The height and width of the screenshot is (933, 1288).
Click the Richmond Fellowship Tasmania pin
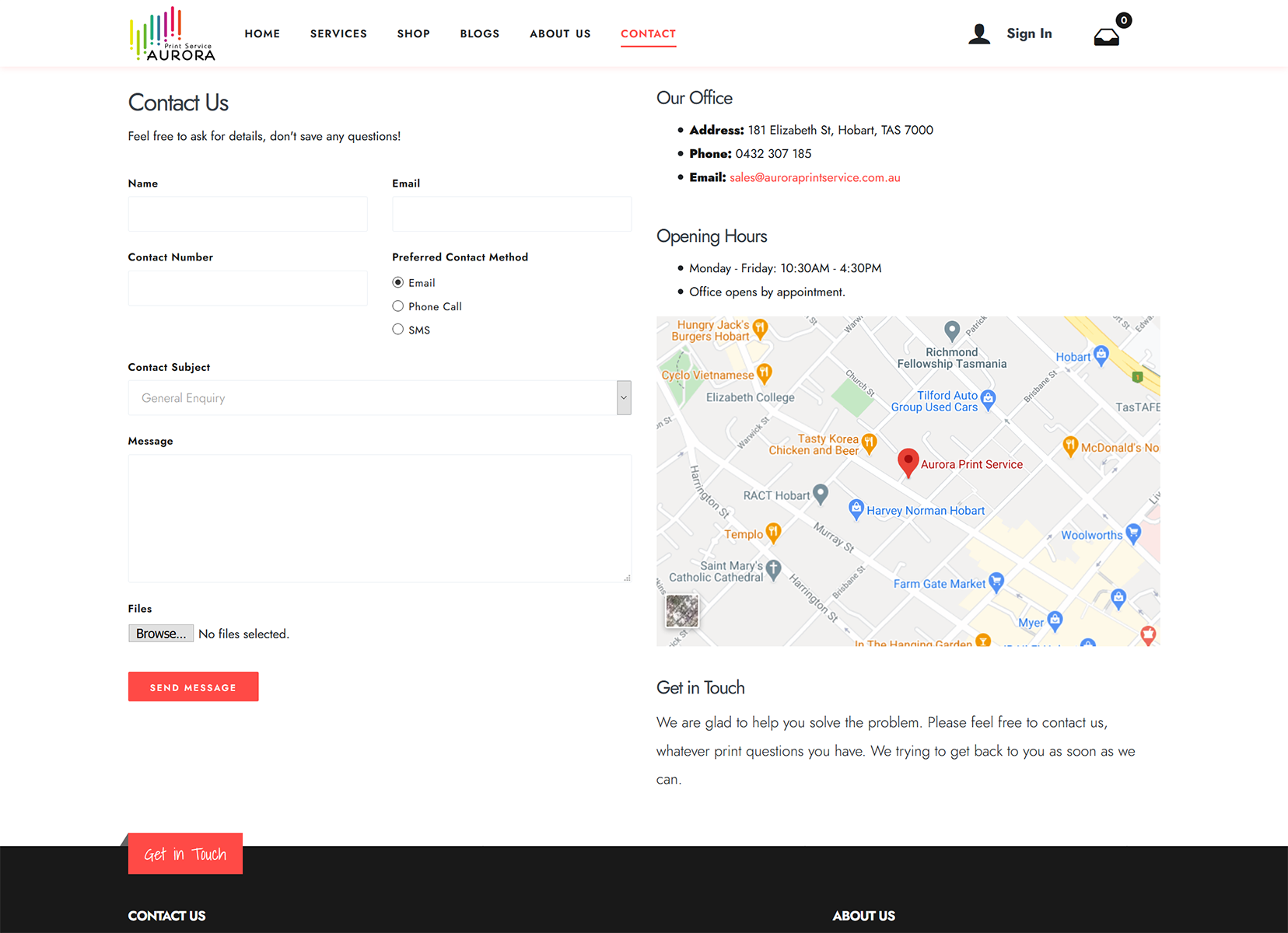[x=951, y=331]
